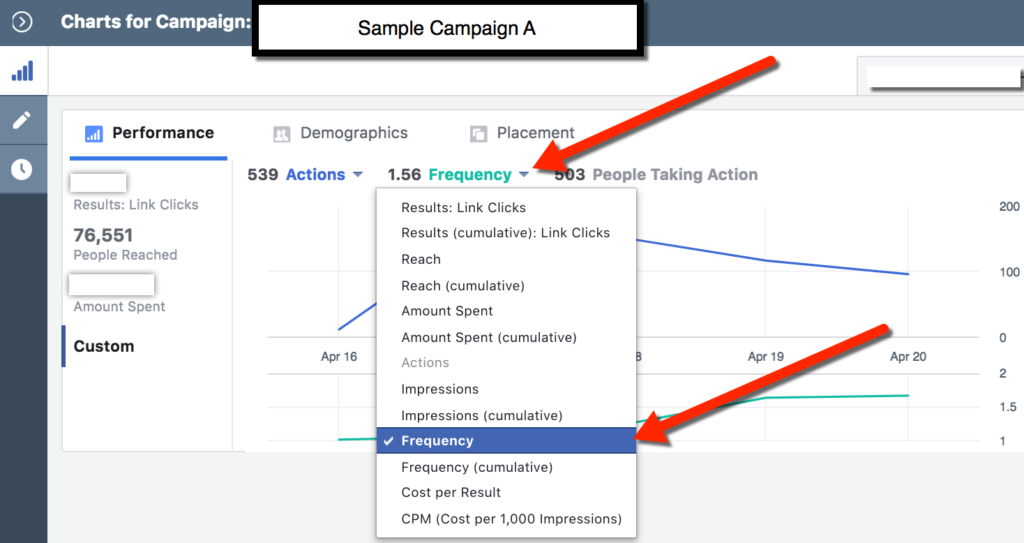Click the clock history sidebar icon
This screenshot has width=1024, height=543.
pyautogui.click(x=22, y=169)
